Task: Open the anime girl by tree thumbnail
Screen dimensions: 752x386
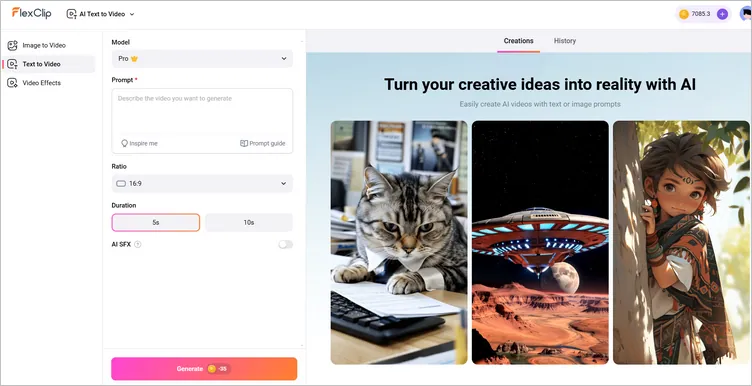Action: click(682, 242)
